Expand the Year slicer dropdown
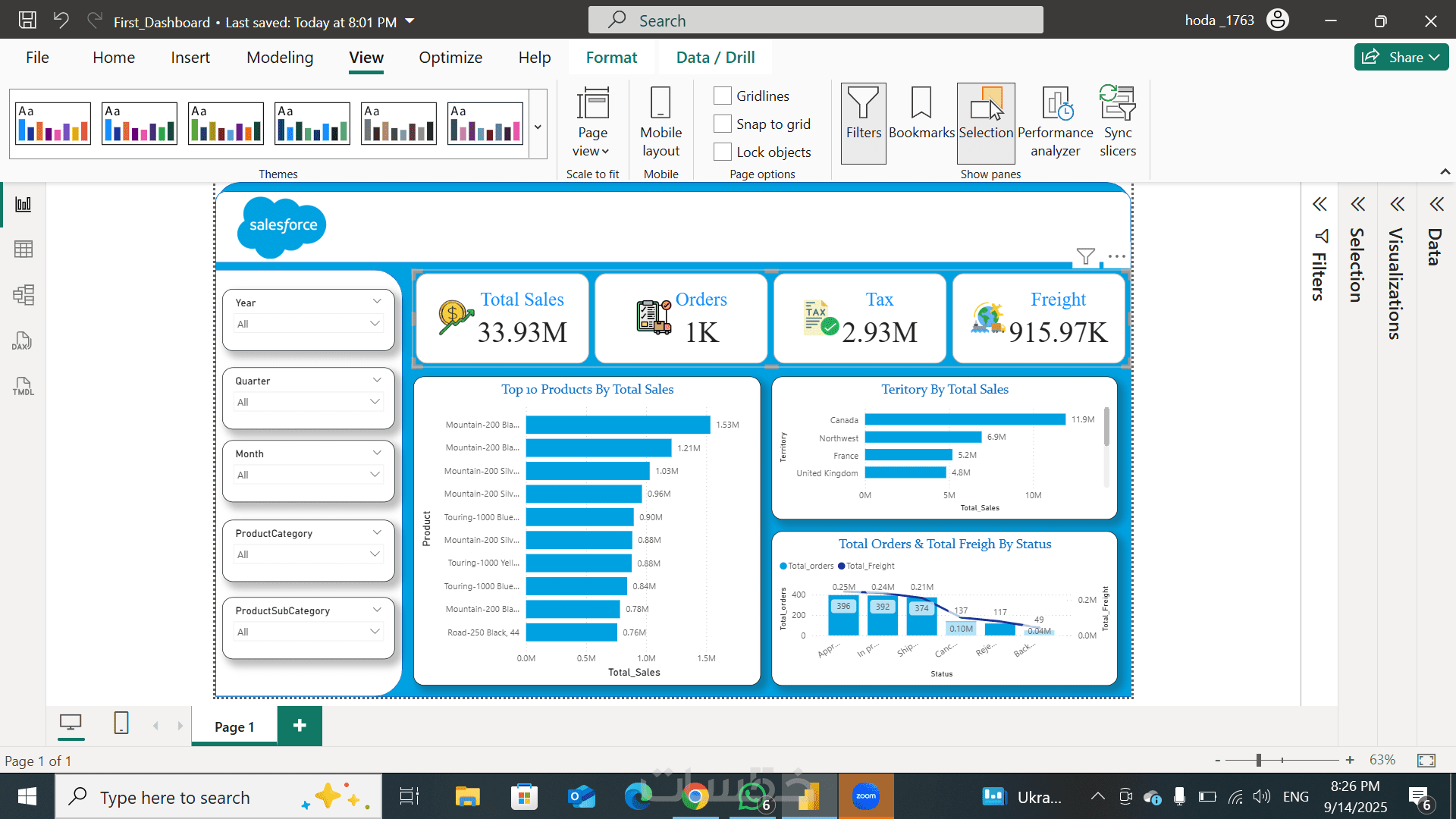This screenshot has height=819, width=1456. tap(375, 324)
